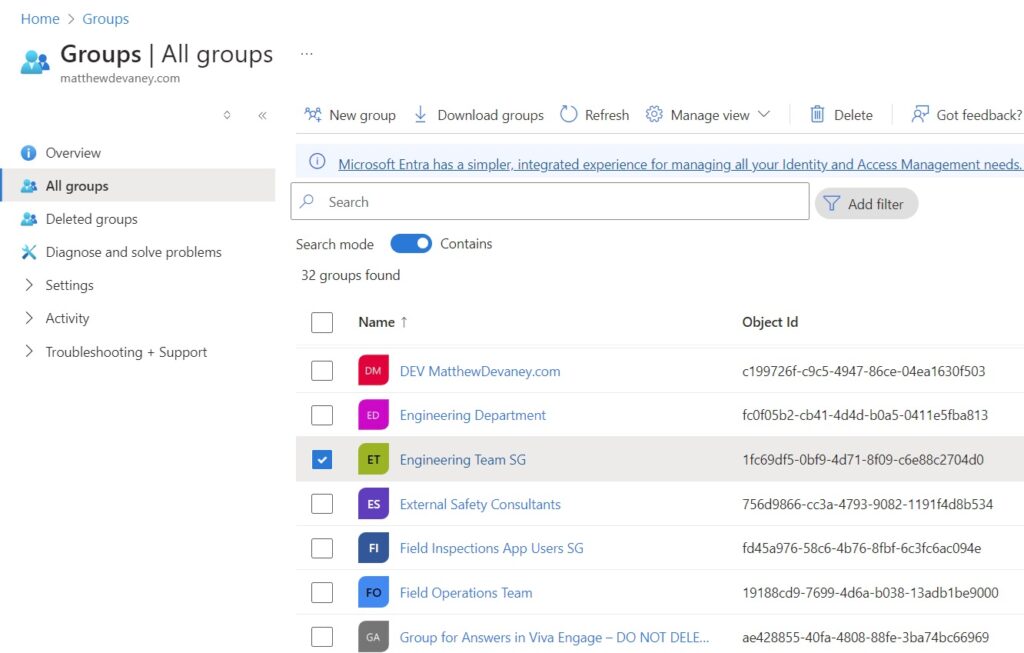Click Groups in the breadcrumb

point(105,19)
